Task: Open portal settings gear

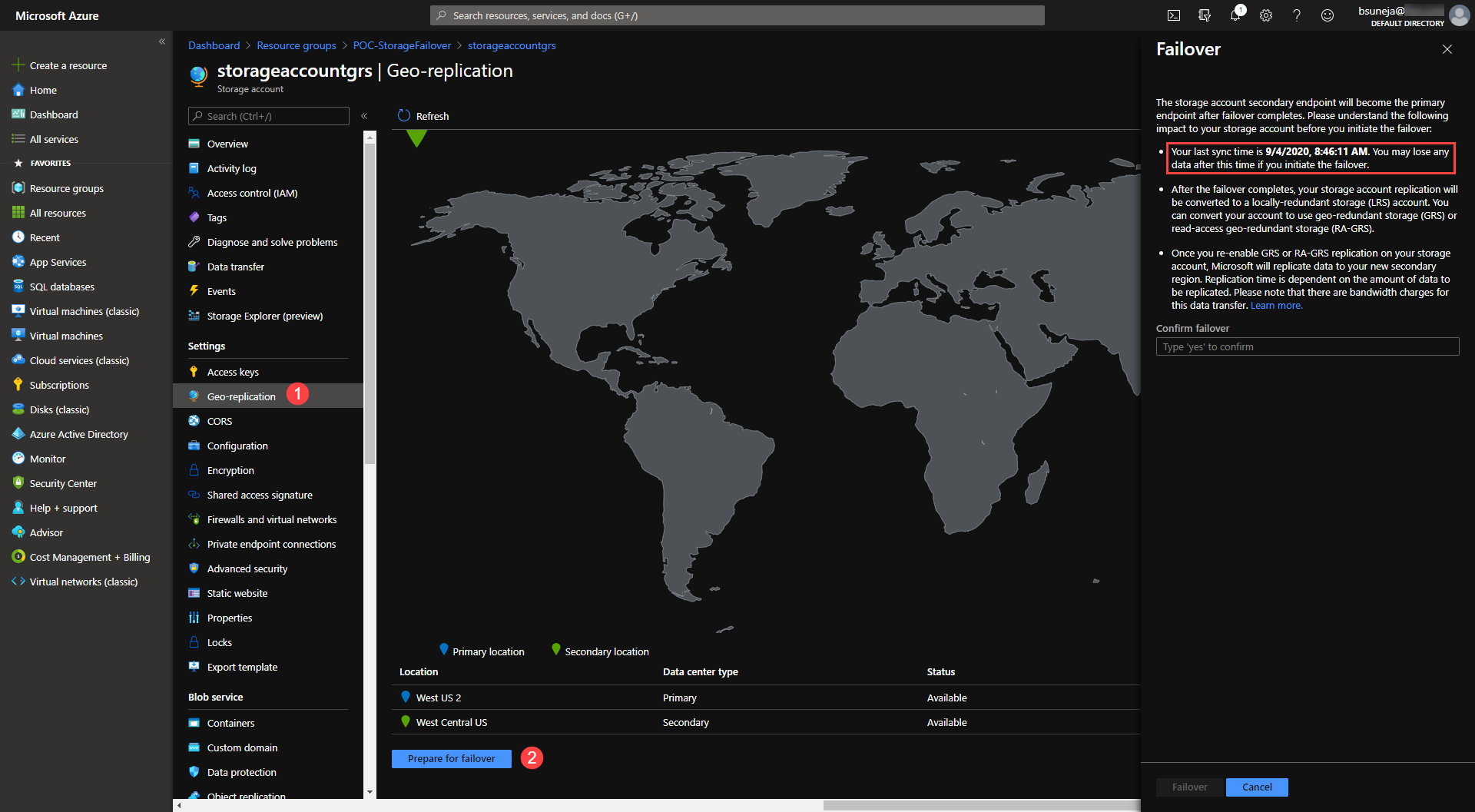Action: point(1266,15)
